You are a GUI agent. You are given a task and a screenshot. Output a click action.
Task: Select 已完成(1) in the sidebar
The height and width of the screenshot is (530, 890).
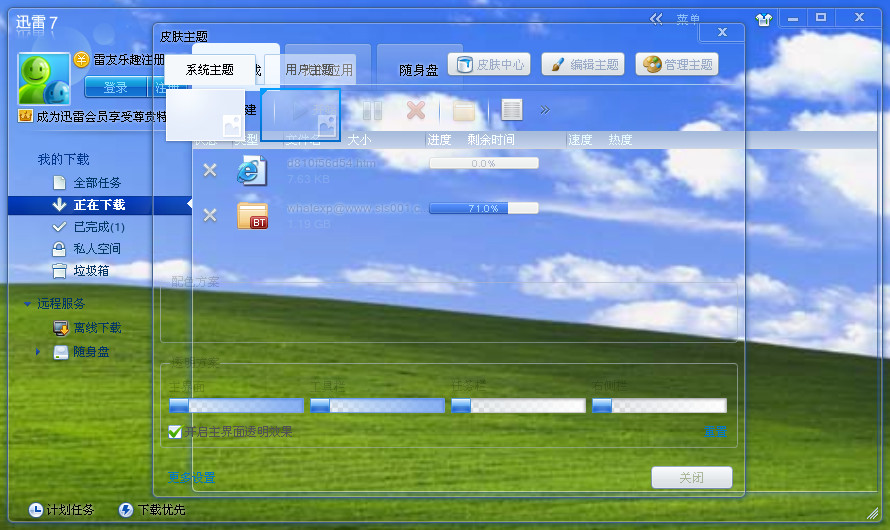pos(99,227)
